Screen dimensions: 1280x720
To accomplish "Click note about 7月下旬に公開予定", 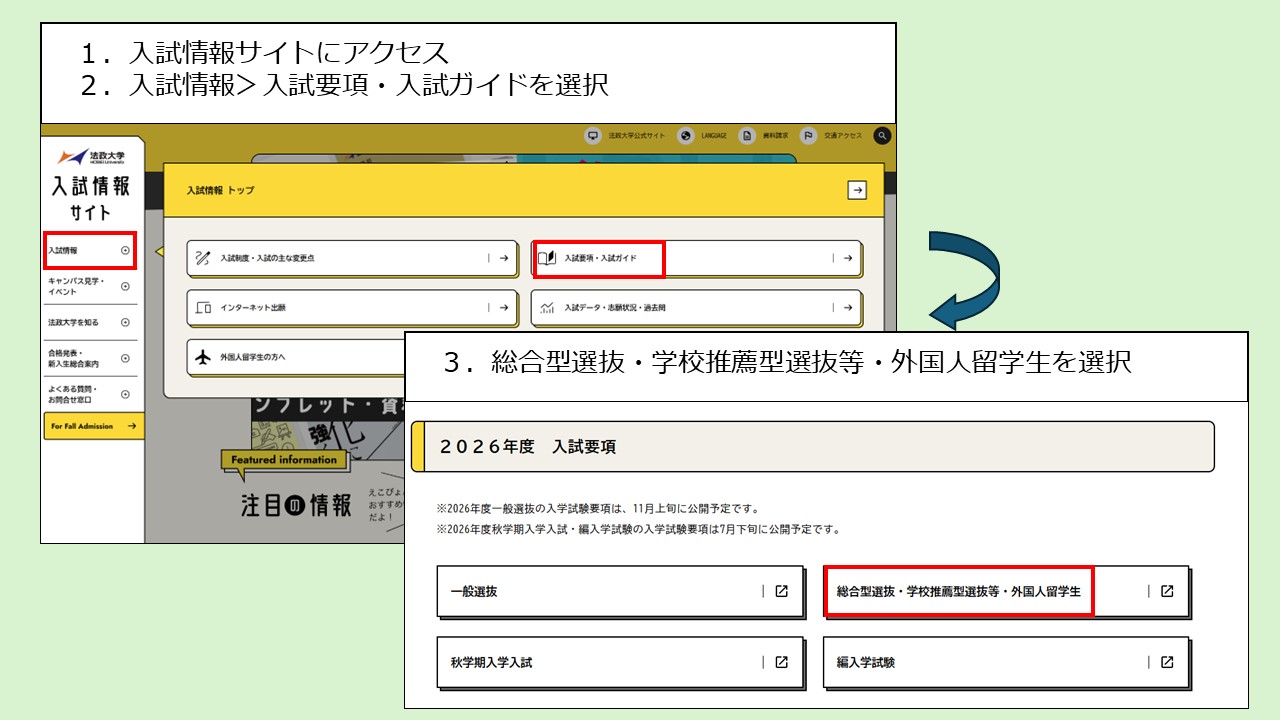I will 638,528.
